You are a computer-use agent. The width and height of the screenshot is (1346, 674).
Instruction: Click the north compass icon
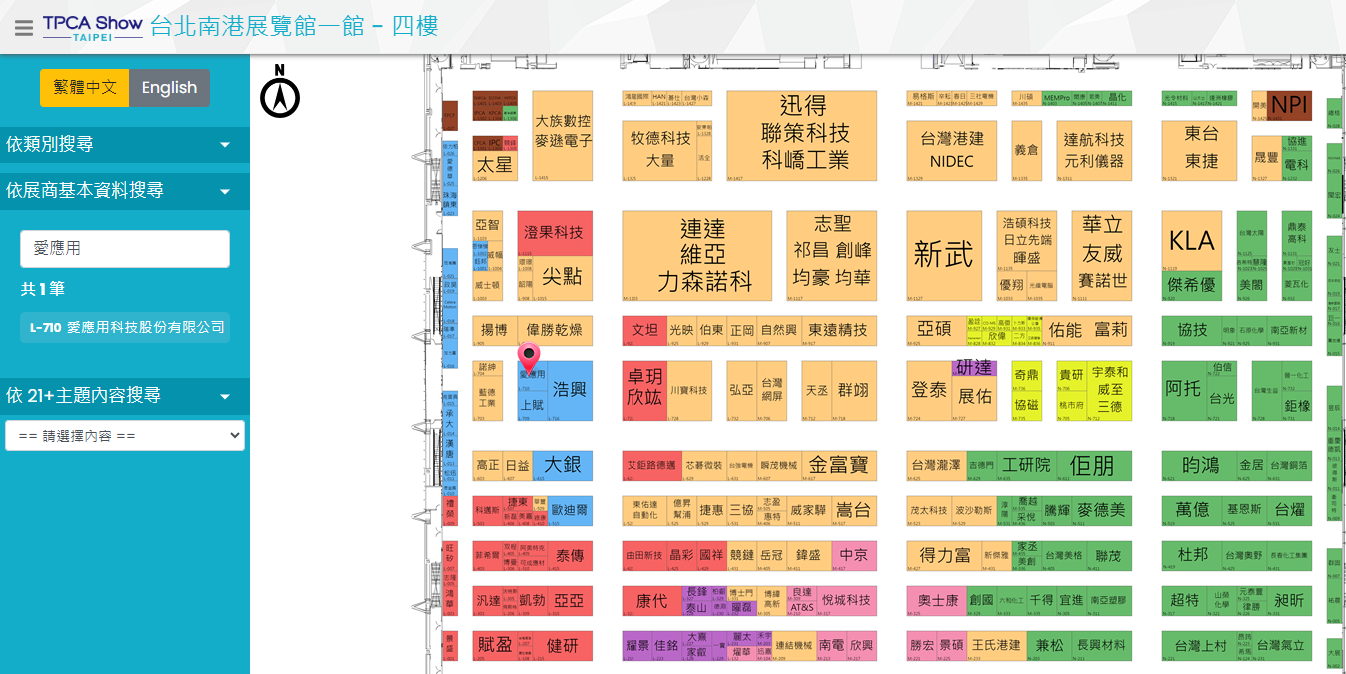(280, 91)
